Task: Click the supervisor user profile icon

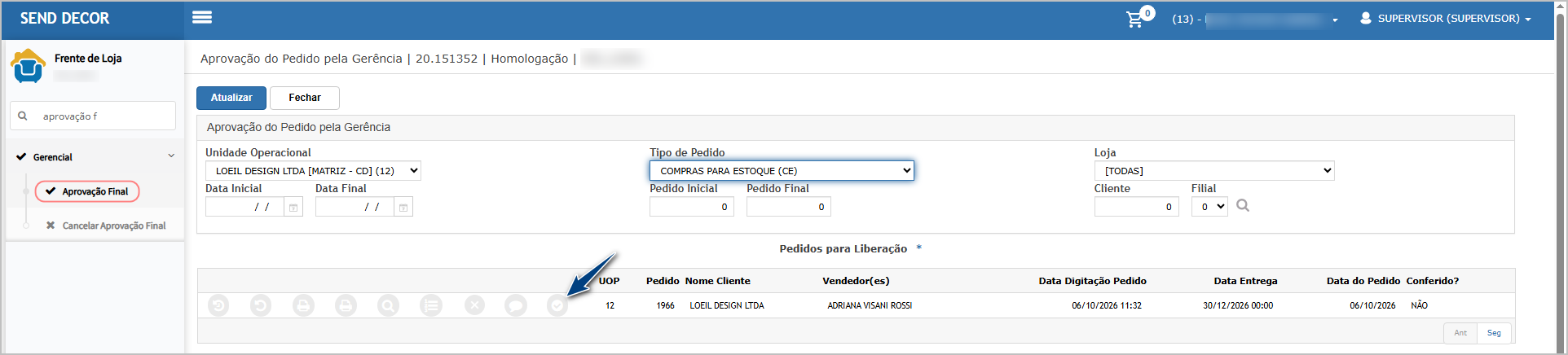Action: point(1366,18)
